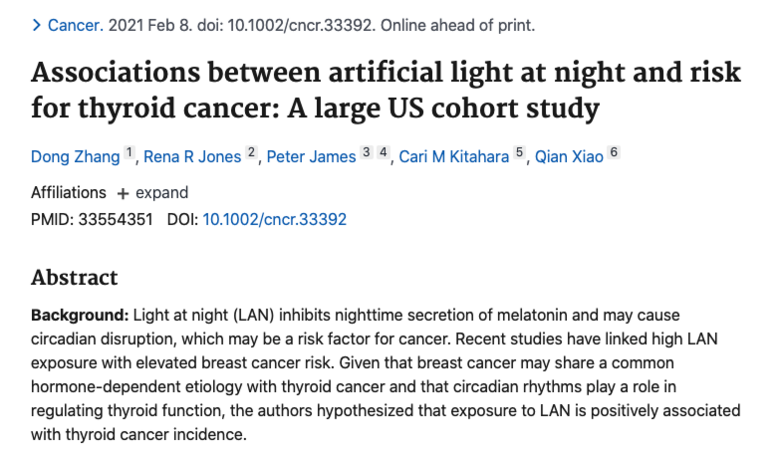Click the Abstract section heading
The image size is (780, 452).
point(74,277)
